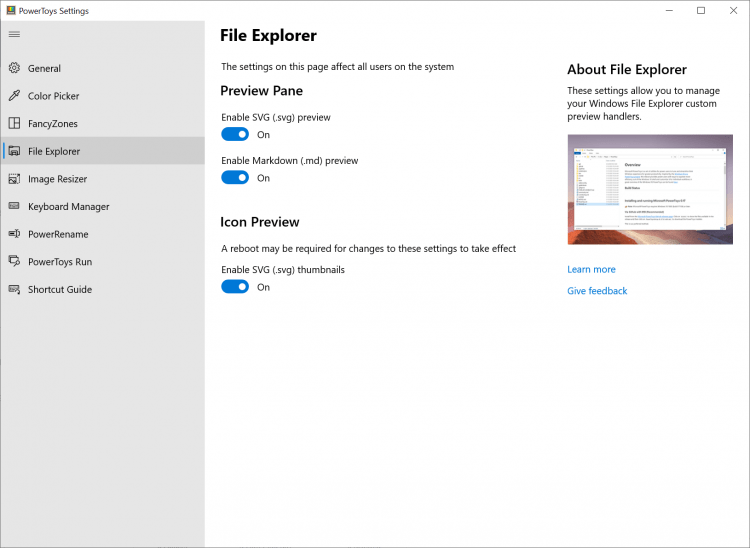
Task: Disable the SVG preview toggle
Action: click(235, 134)
